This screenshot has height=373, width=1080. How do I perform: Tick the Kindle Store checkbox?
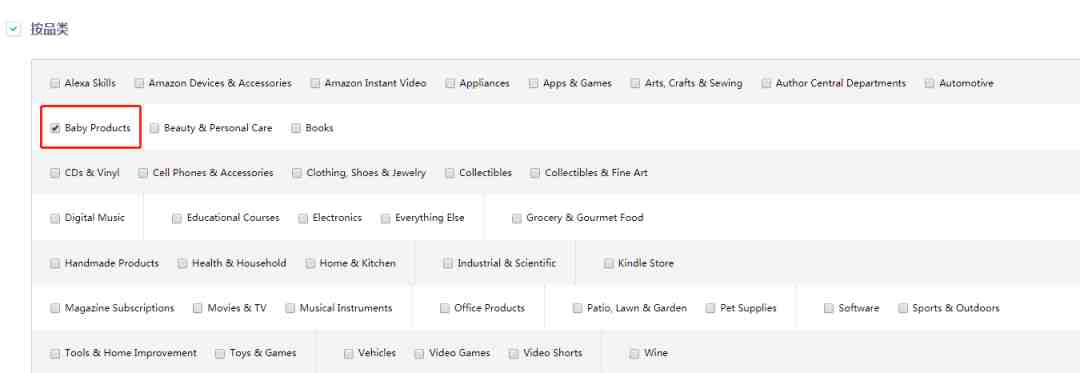point(609,264)
